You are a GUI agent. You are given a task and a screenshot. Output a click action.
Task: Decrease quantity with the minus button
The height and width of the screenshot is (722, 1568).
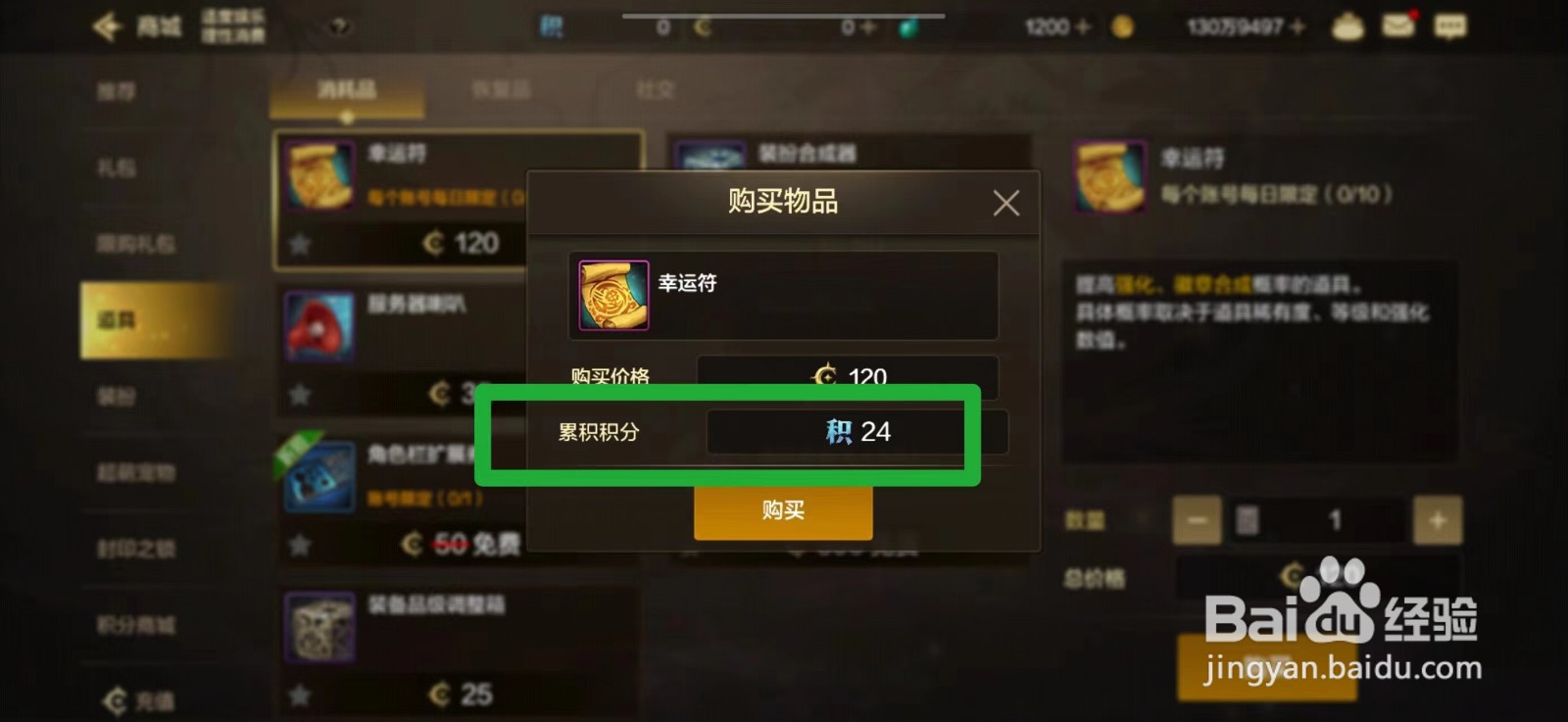pyautogui.click(x=1197, y=520)
